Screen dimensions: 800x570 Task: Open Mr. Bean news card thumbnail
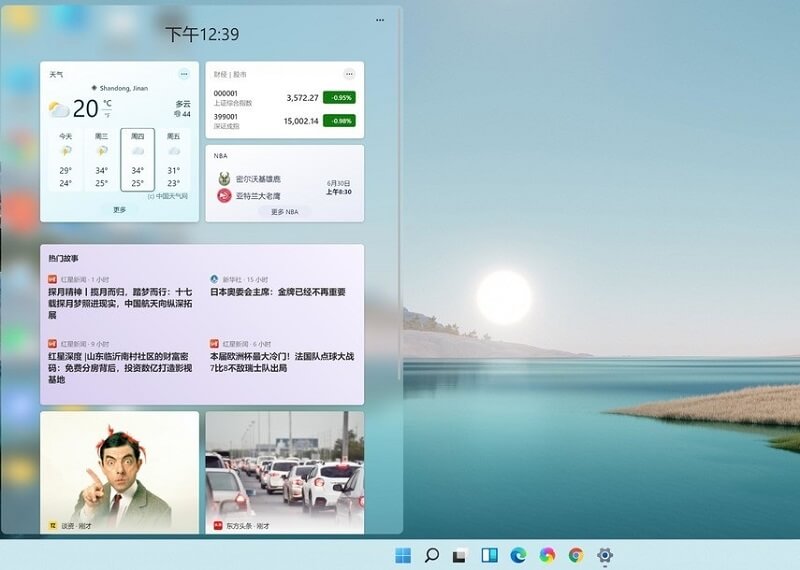[x=119, y=473]
